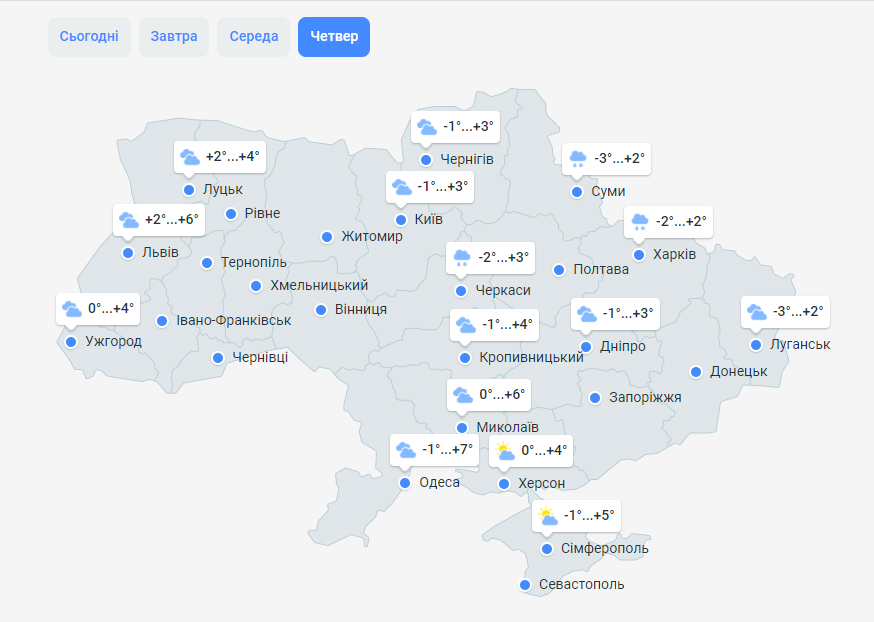Click the Житомир city marker dot
The height and width of the screenshot is (622, 874).
pyautogui.click(x=327, y=237)
